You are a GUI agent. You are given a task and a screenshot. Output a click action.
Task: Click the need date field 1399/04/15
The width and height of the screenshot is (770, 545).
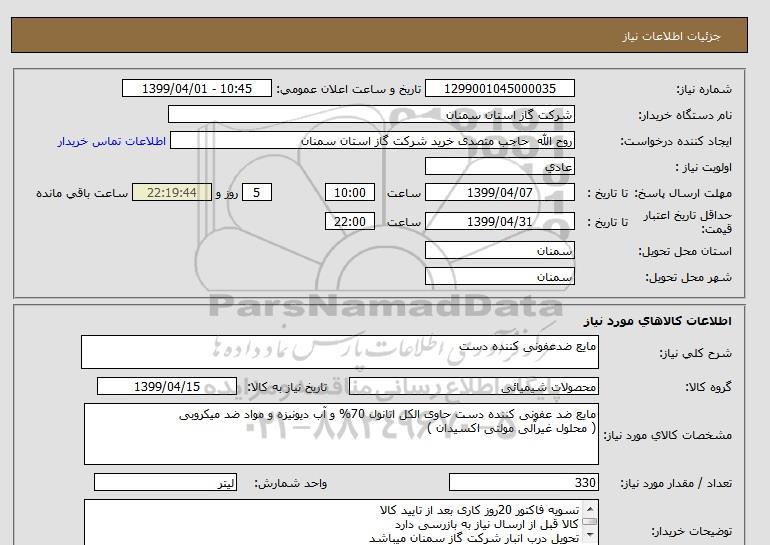167,386
